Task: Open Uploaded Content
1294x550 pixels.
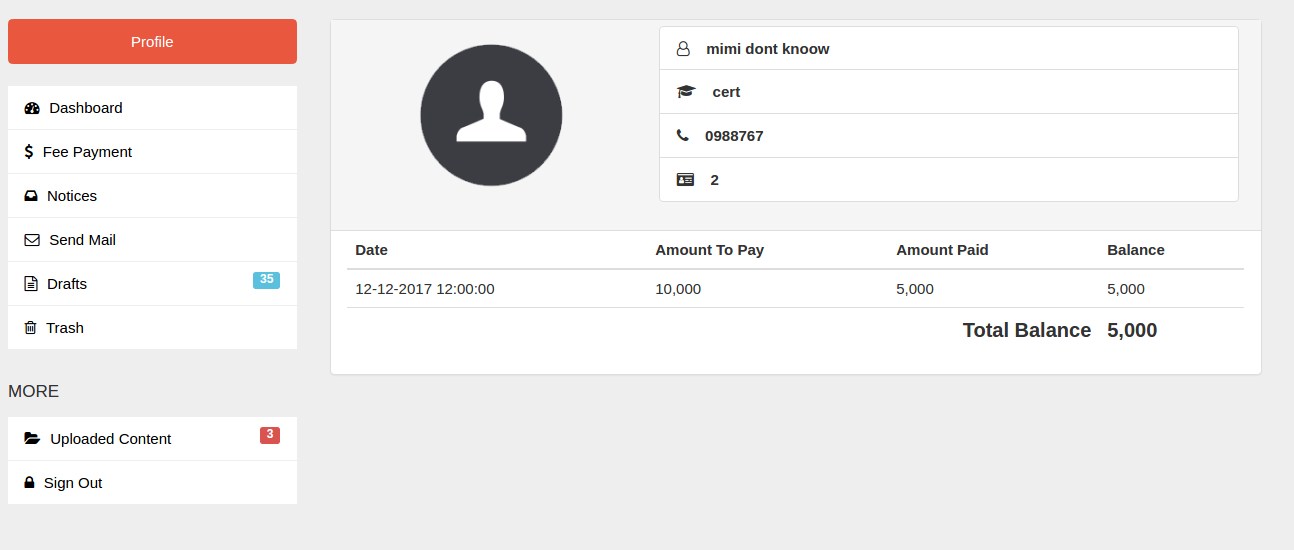Action: (x=152, y=439)
